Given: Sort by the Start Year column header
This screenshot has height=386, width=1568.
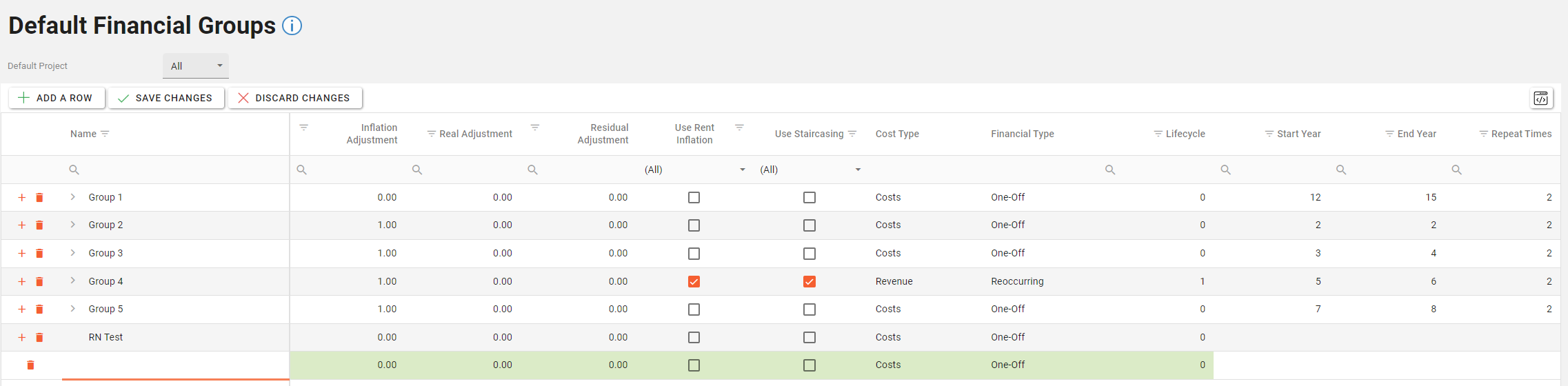Looking at the screenshot, I should (x=1298, y=134).
